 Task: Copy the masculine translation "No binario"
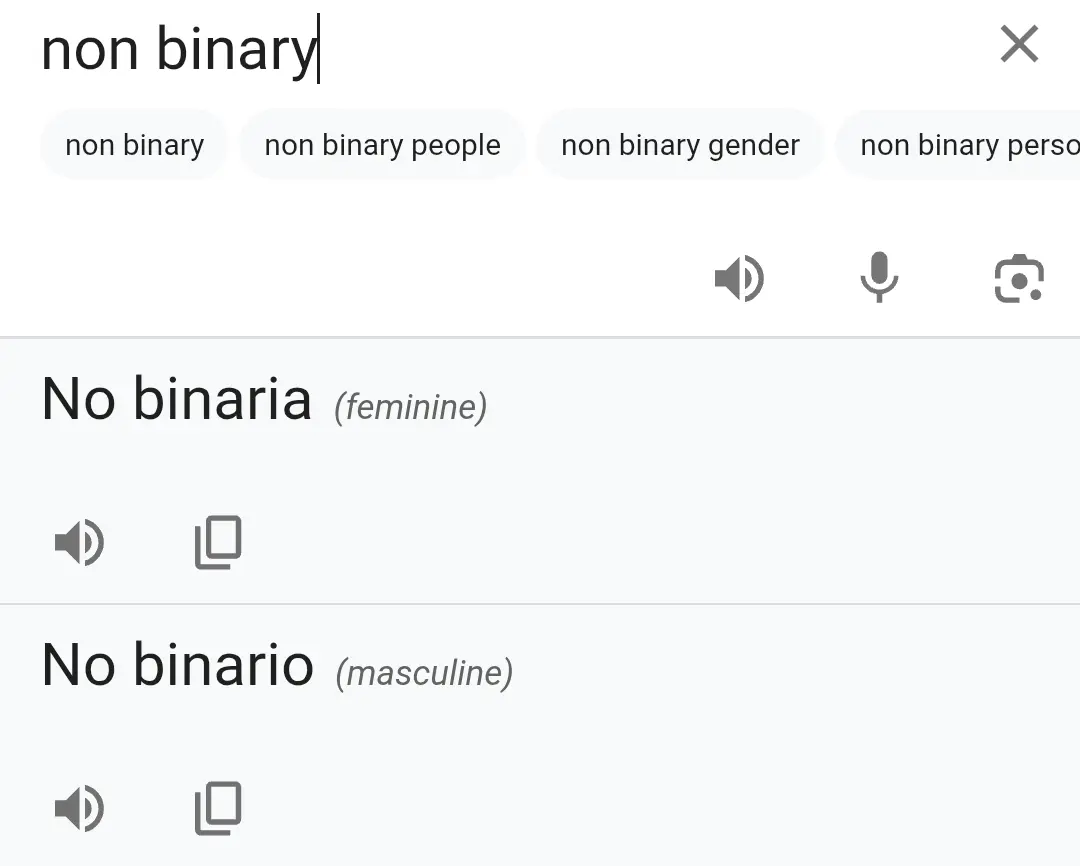(218, 808)
